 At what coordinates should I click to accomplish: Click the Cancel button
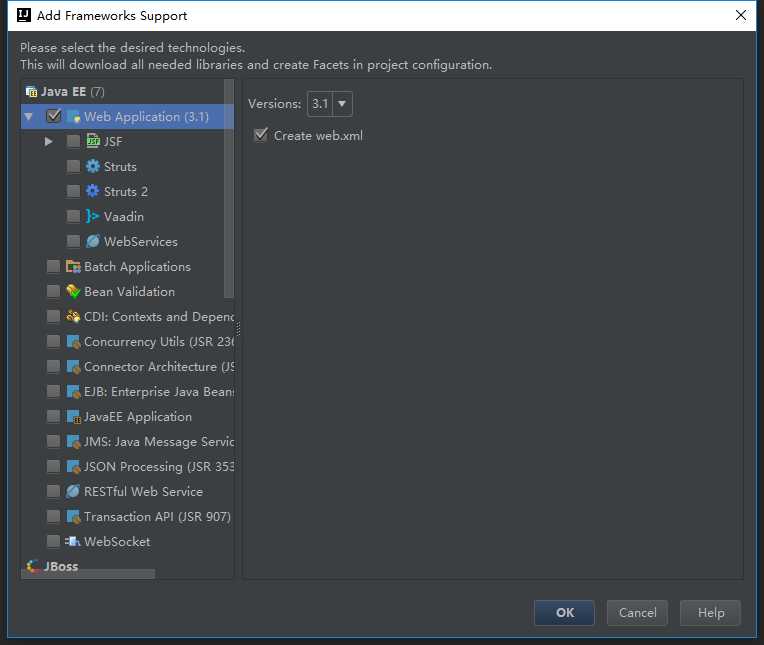click(x=637, y=613)
